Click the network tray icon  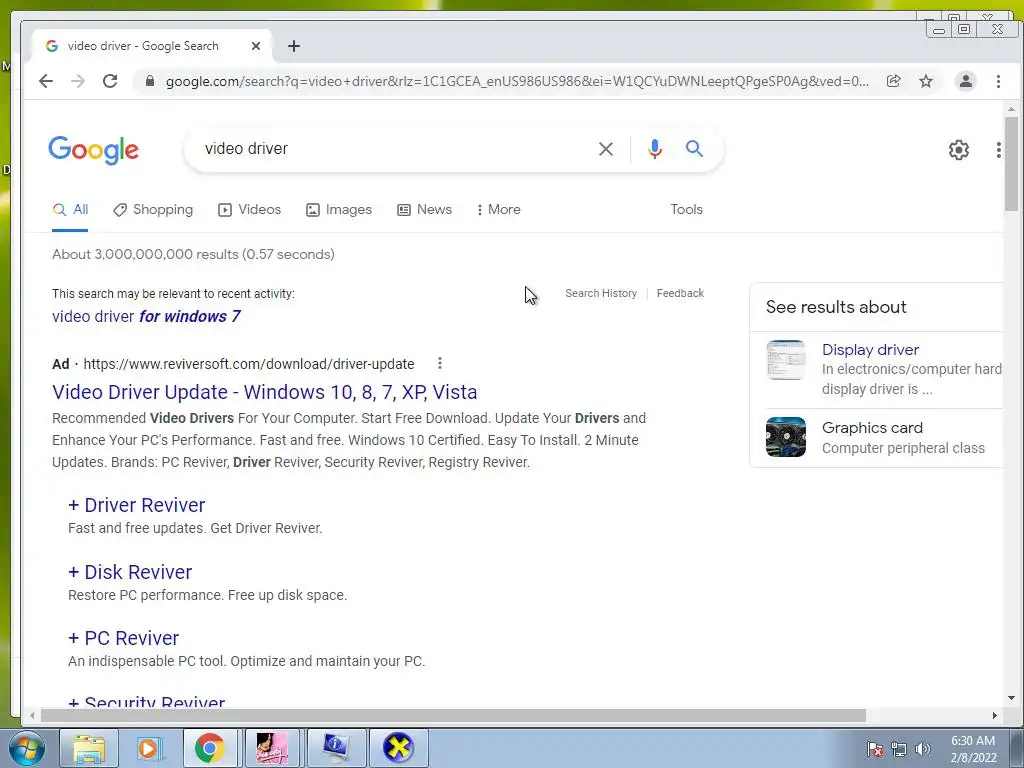coord(899,749)
